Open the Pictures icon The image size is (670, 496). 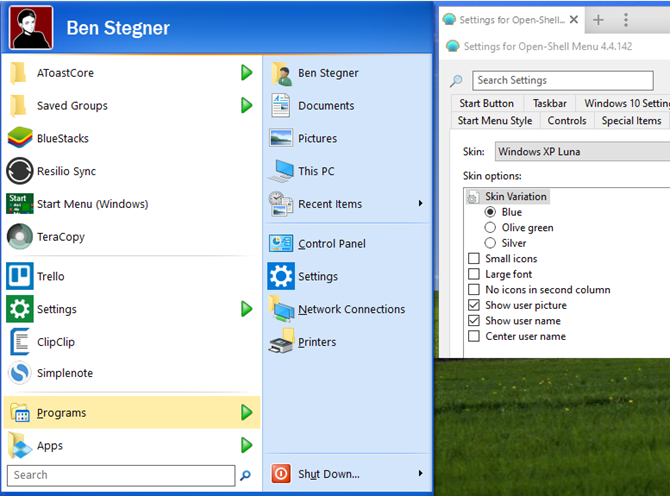click(x=281, y=138)
